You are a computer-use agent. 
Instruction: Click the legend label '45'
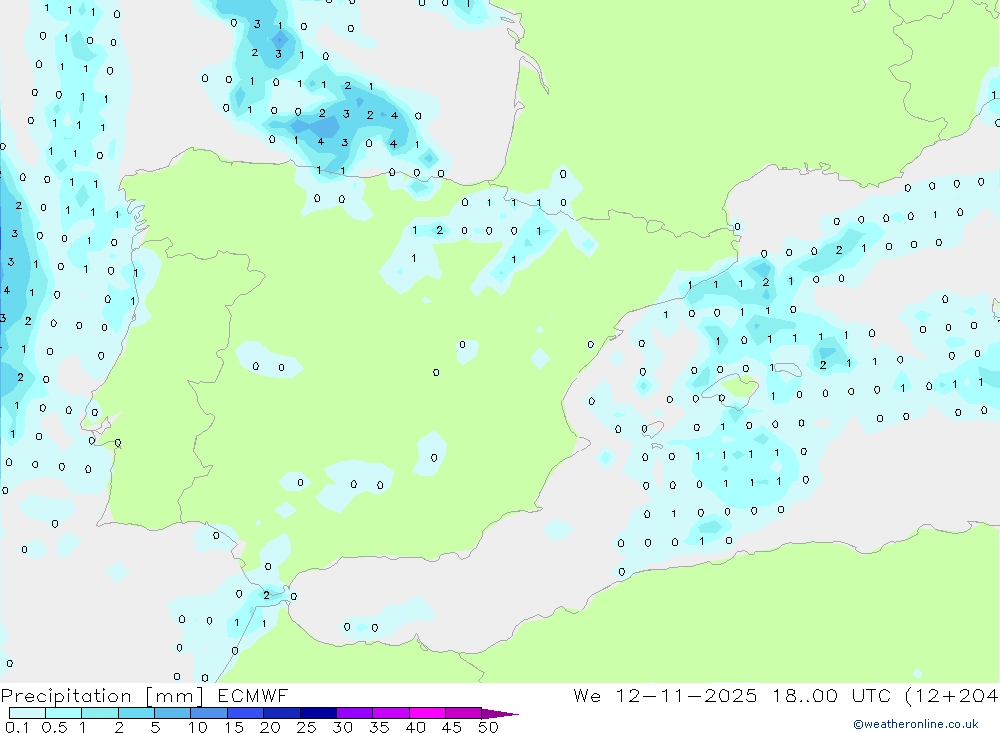452,727
